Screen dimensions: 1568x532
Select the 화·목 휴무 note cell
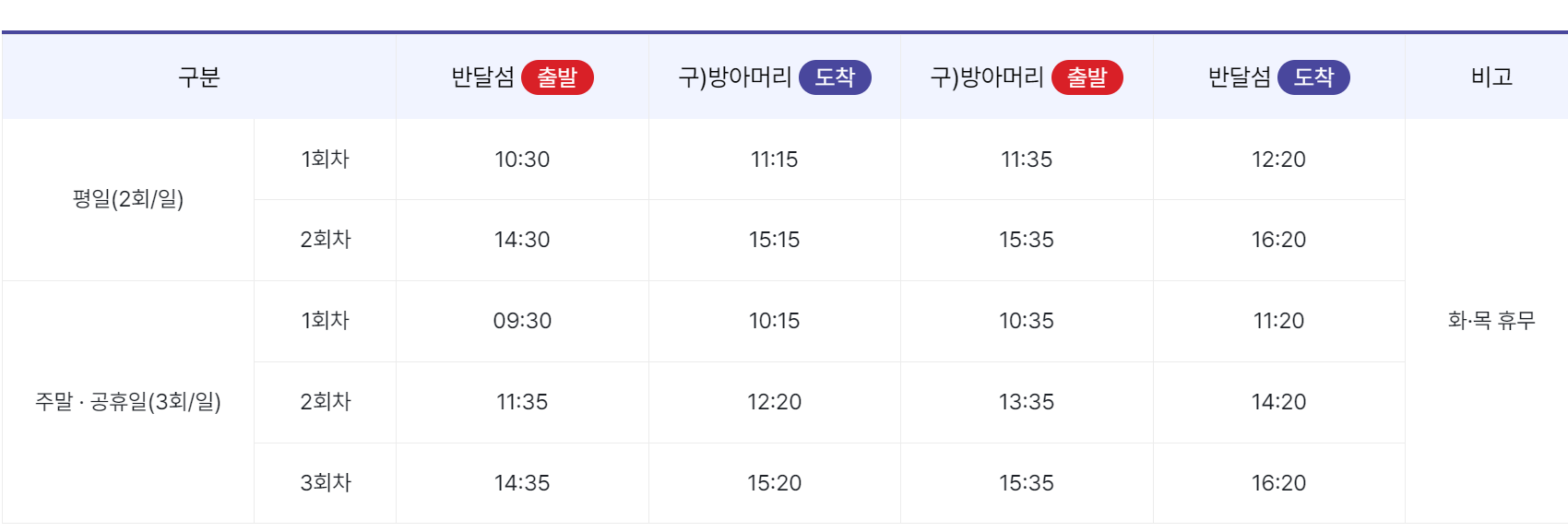pos(1491,321)
